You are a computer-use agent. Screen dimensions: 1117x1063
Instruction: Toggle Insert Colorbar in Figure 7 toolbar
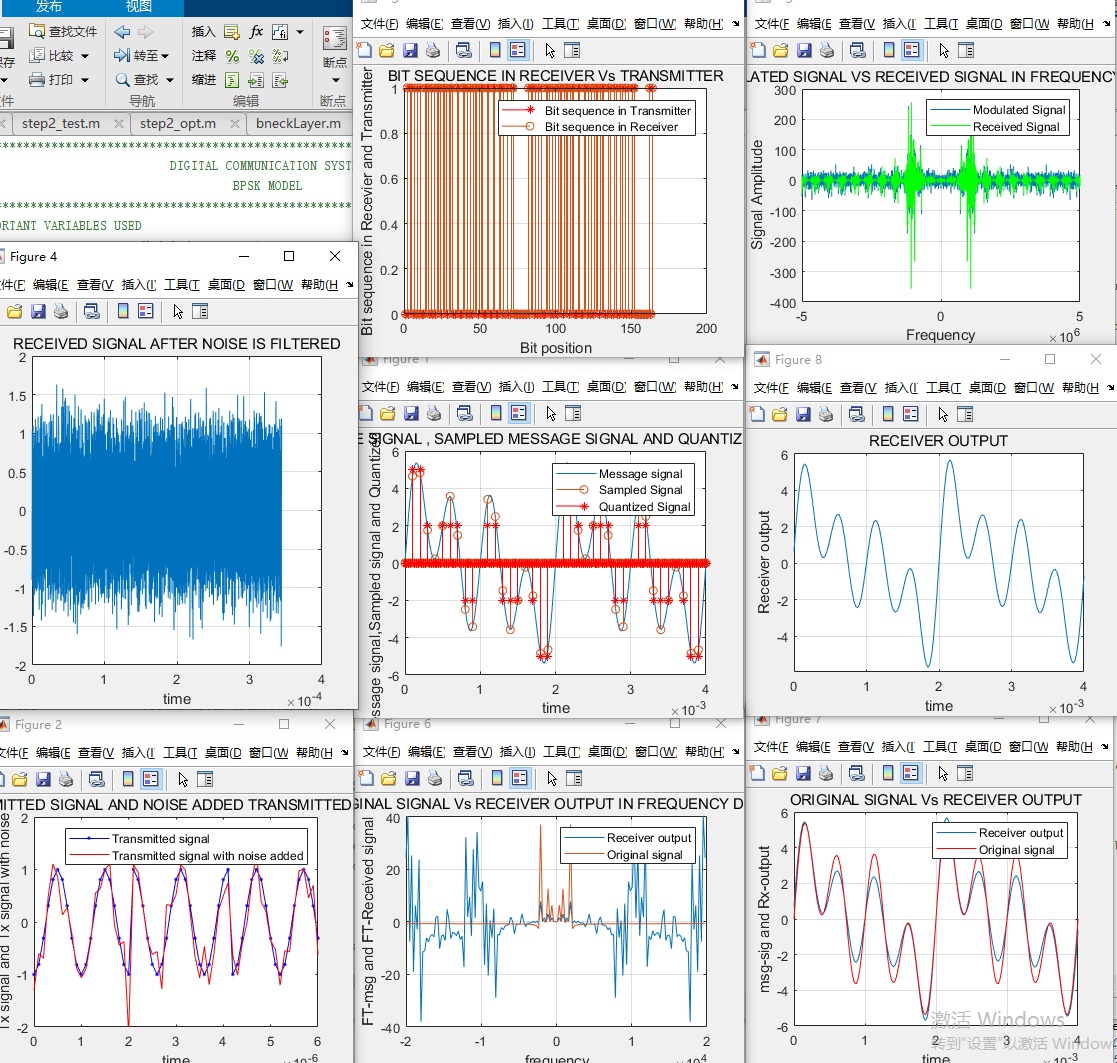[x=888, y=773]
